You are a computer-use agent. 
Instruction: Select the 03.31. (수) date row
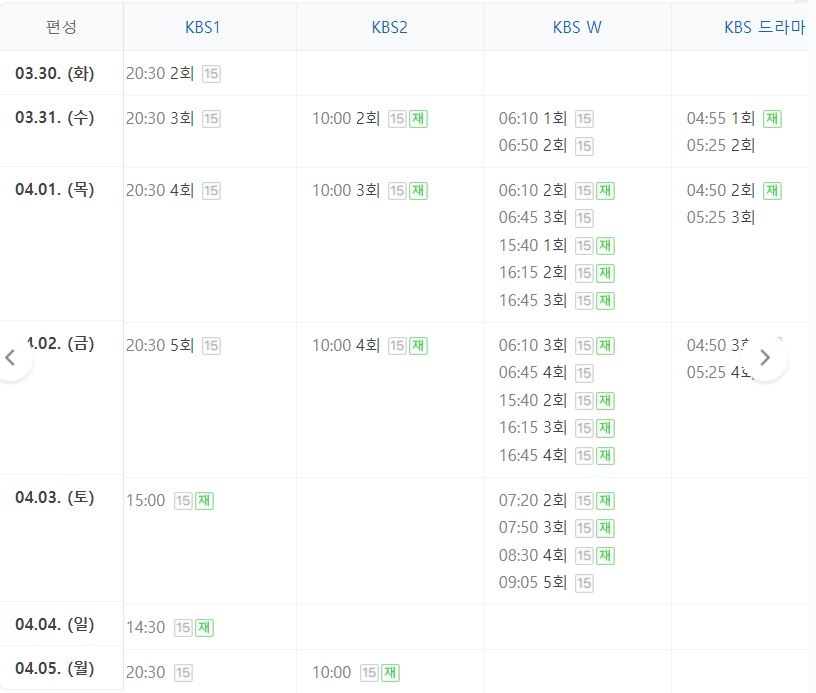(55, 118)
